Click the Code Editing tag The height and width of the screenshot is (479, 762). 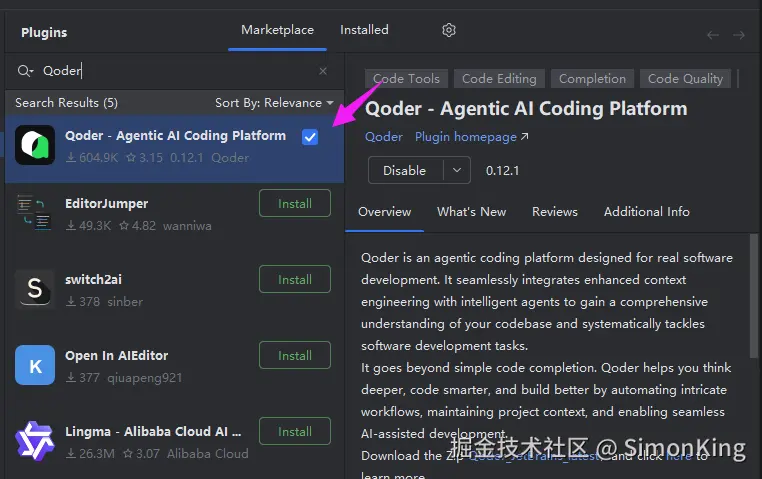click(x=499, y=79)
